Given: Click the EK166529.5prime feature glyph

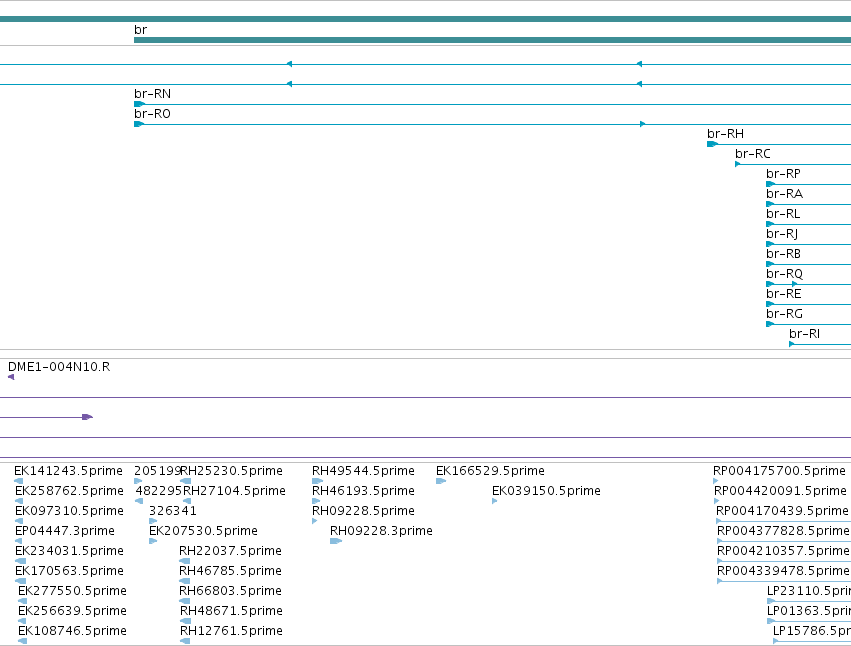Looking at the screenshot, I should click(x=441, y=481).
